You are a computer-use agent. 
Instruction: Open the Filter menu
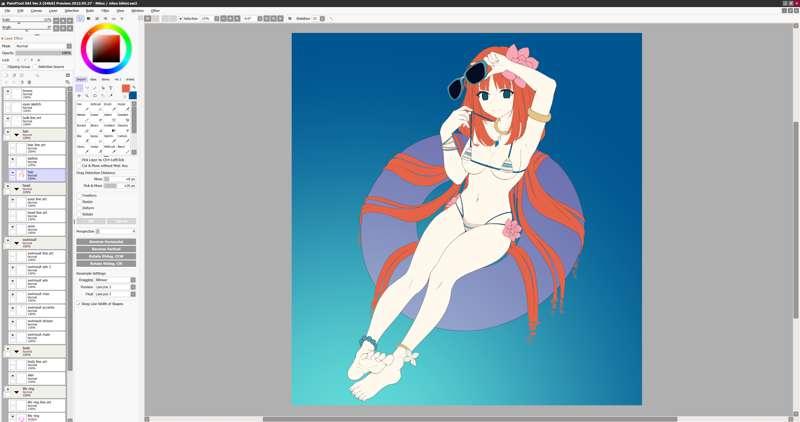[105, 10]
